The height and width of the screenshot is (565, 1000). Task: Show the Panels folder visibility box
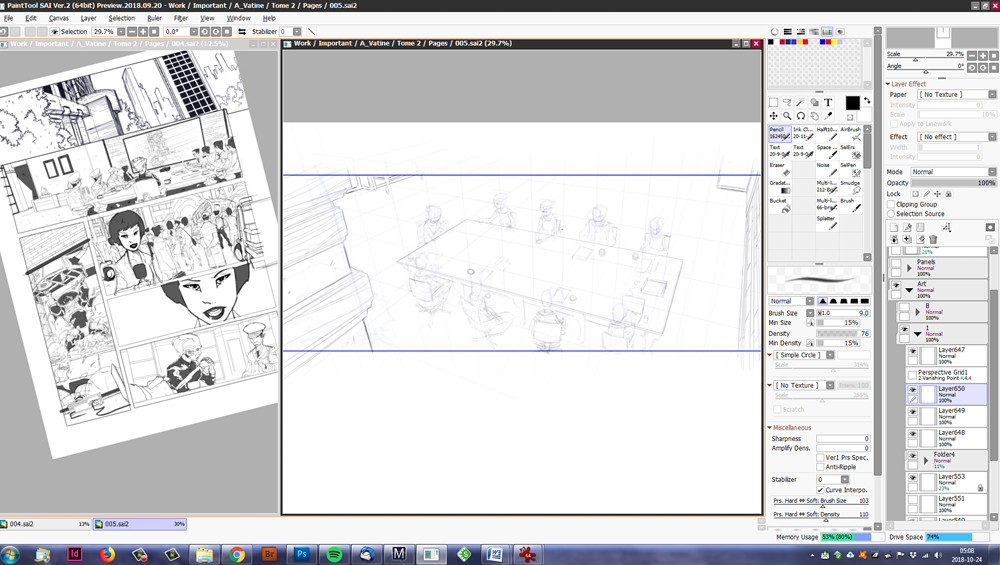point(896,263)
